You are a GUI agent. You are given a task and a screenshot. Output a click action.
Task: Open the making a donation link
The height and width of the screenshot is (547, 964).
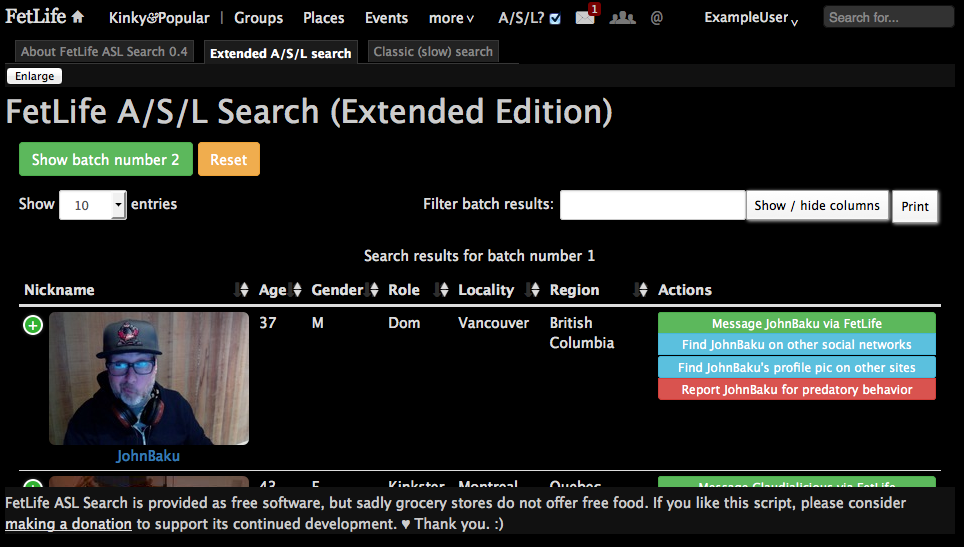(x=68, y=524)
